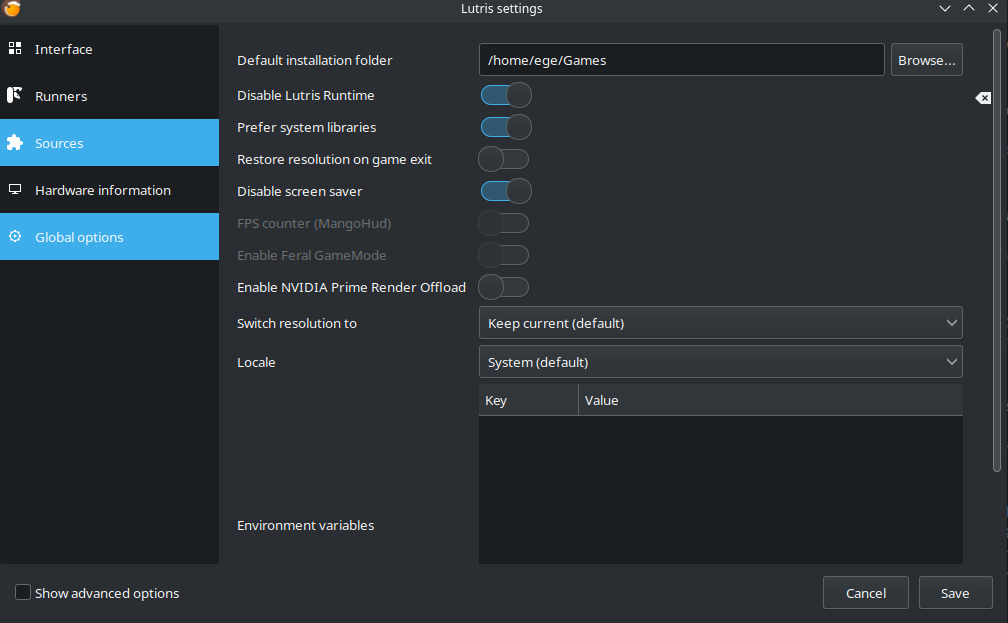Enable NVIDIA Prime Render Offload switch
This screenshot has height=623, width=1008.
tap(503, 287)
